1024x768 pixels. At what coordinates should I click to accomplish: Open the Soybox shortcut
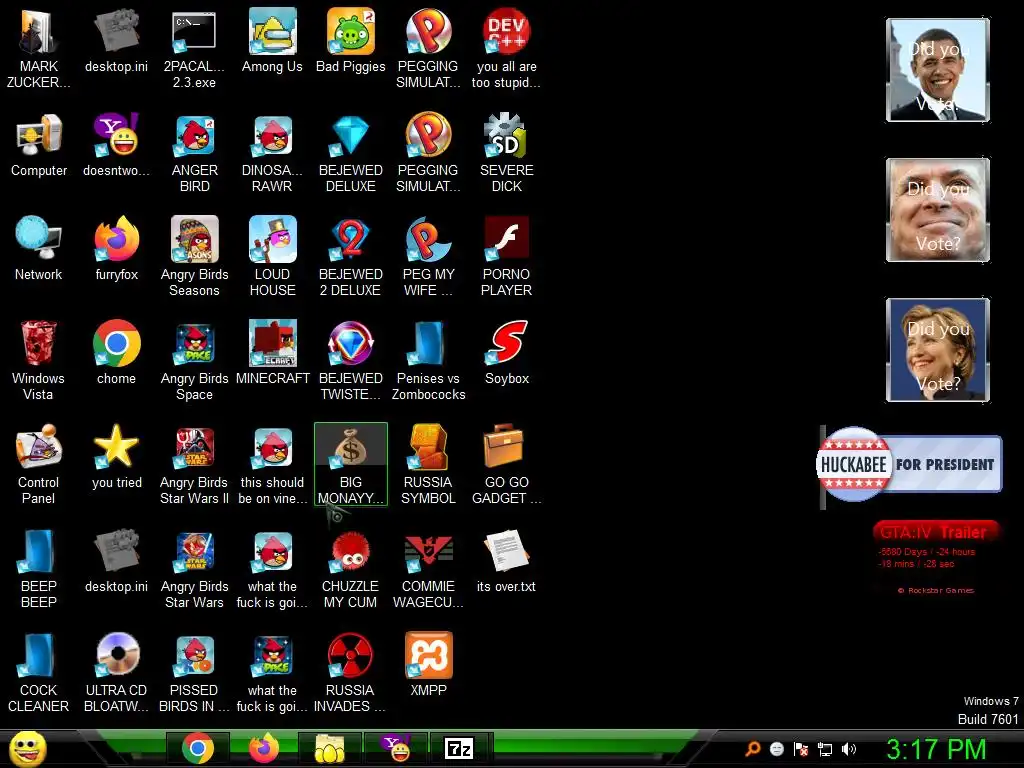click(506, 354)
